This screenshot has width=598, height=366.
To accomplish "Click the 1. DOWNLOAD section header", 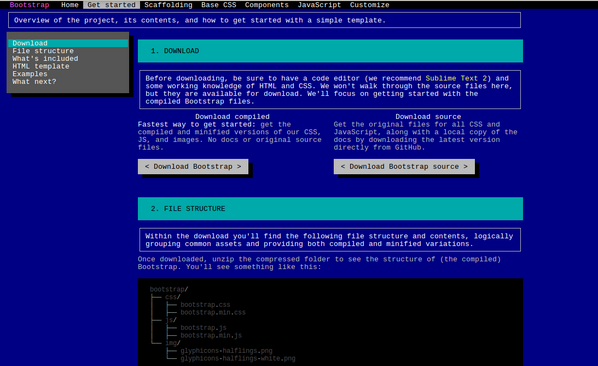I will (x=330, y=51).
